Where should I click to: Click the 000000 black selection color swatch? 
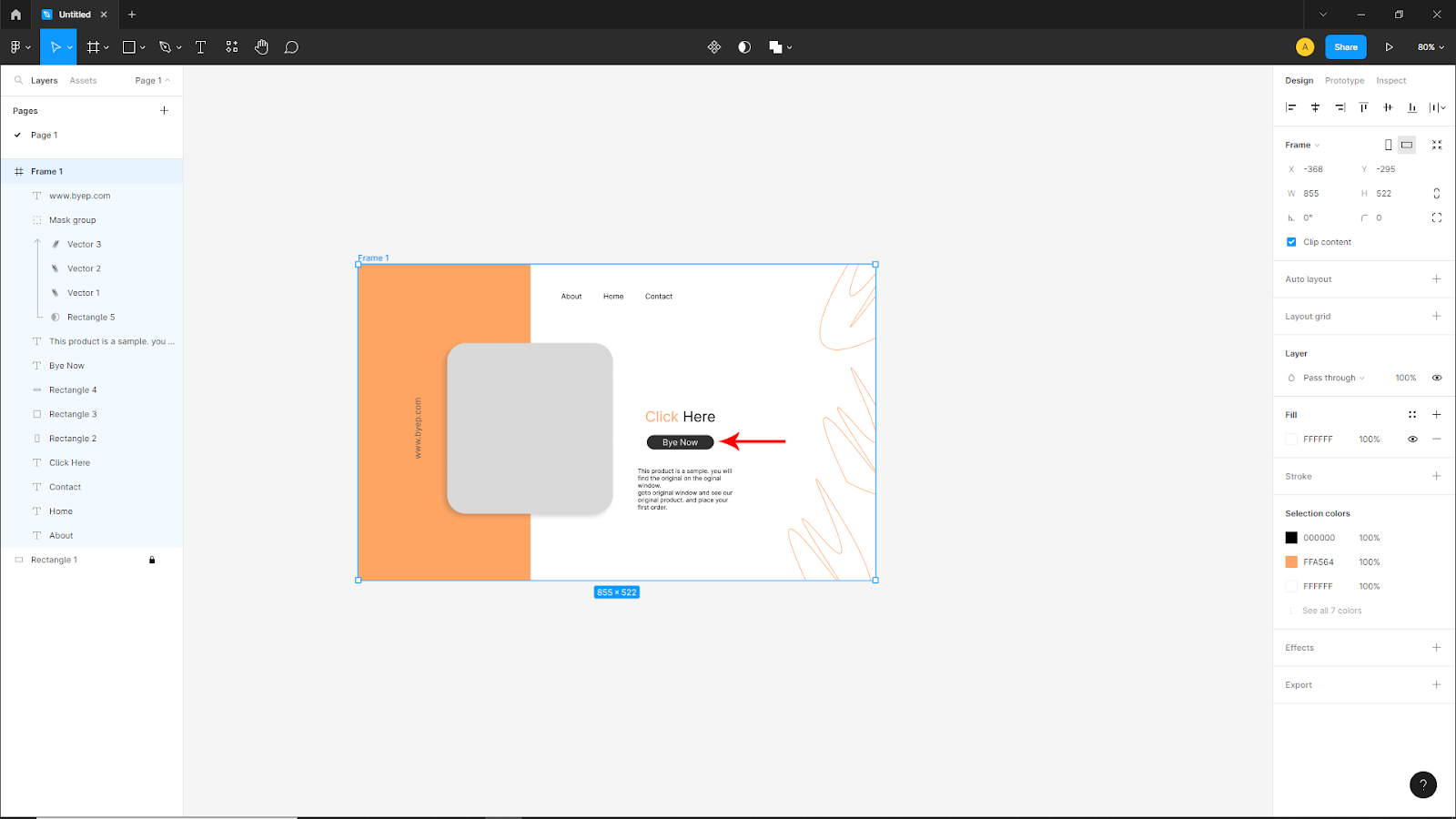(1291, 538)
